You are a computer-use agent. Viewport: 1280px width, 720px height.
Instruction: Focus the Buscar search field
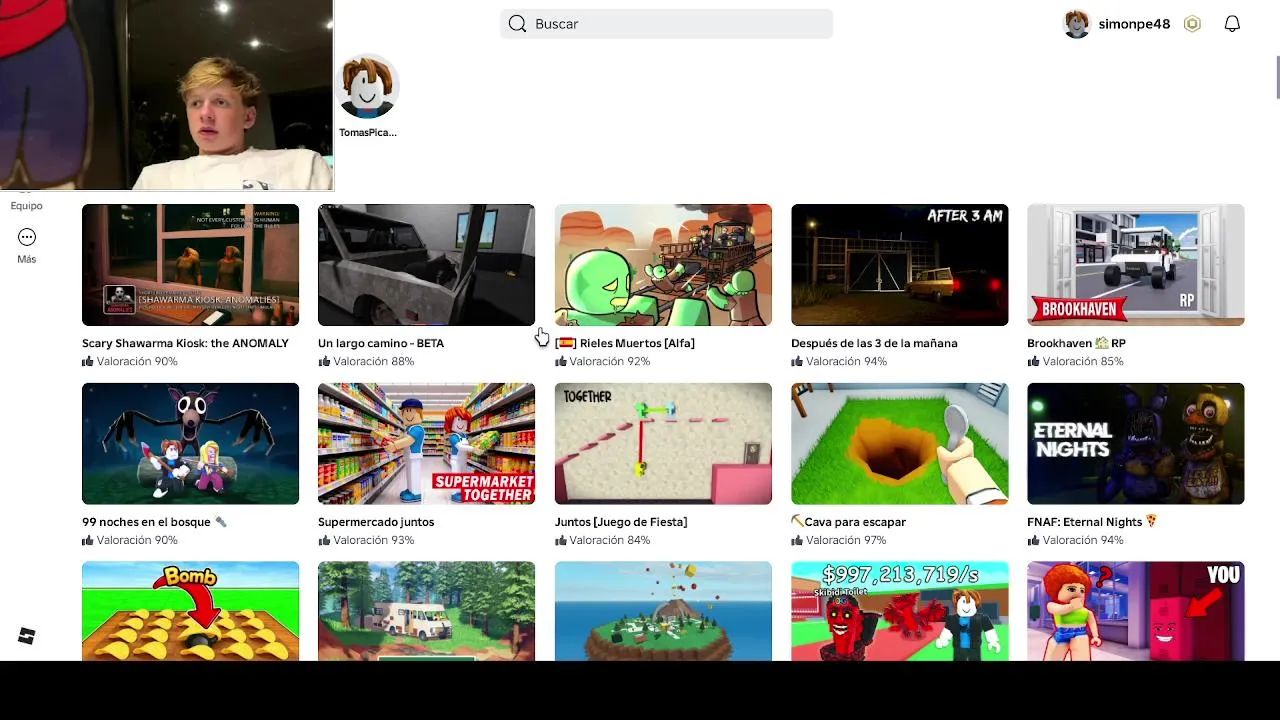click(x=666, y=24)
